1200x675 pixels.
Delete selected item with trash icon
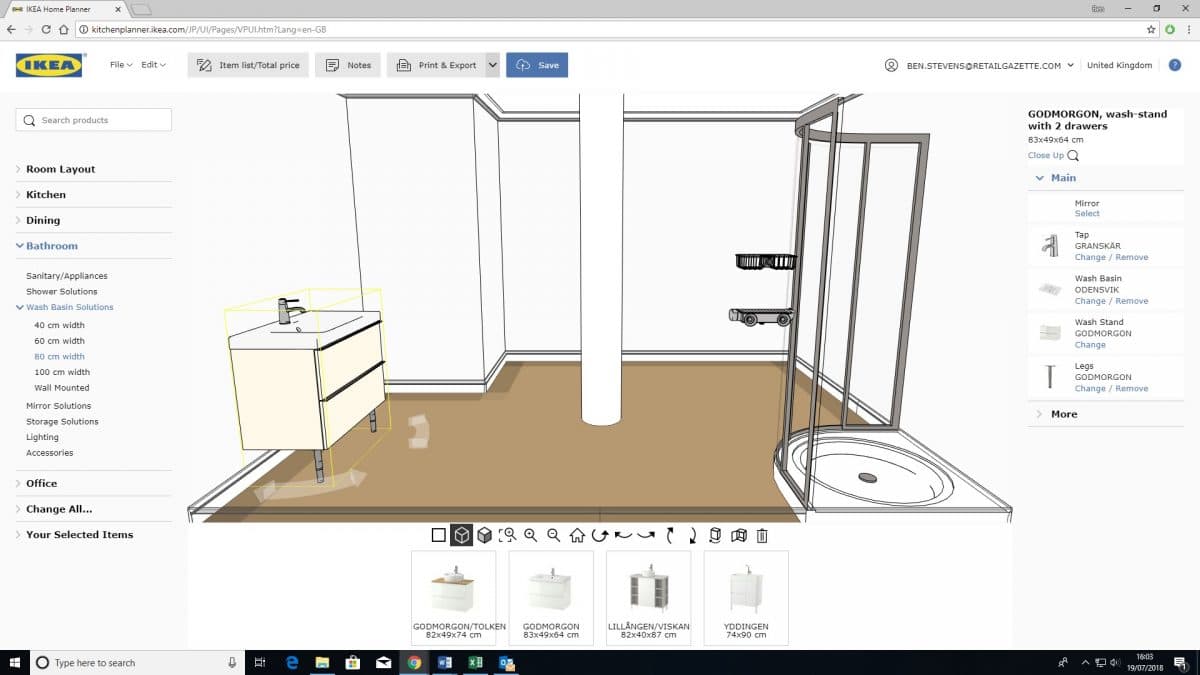[763, 535]
